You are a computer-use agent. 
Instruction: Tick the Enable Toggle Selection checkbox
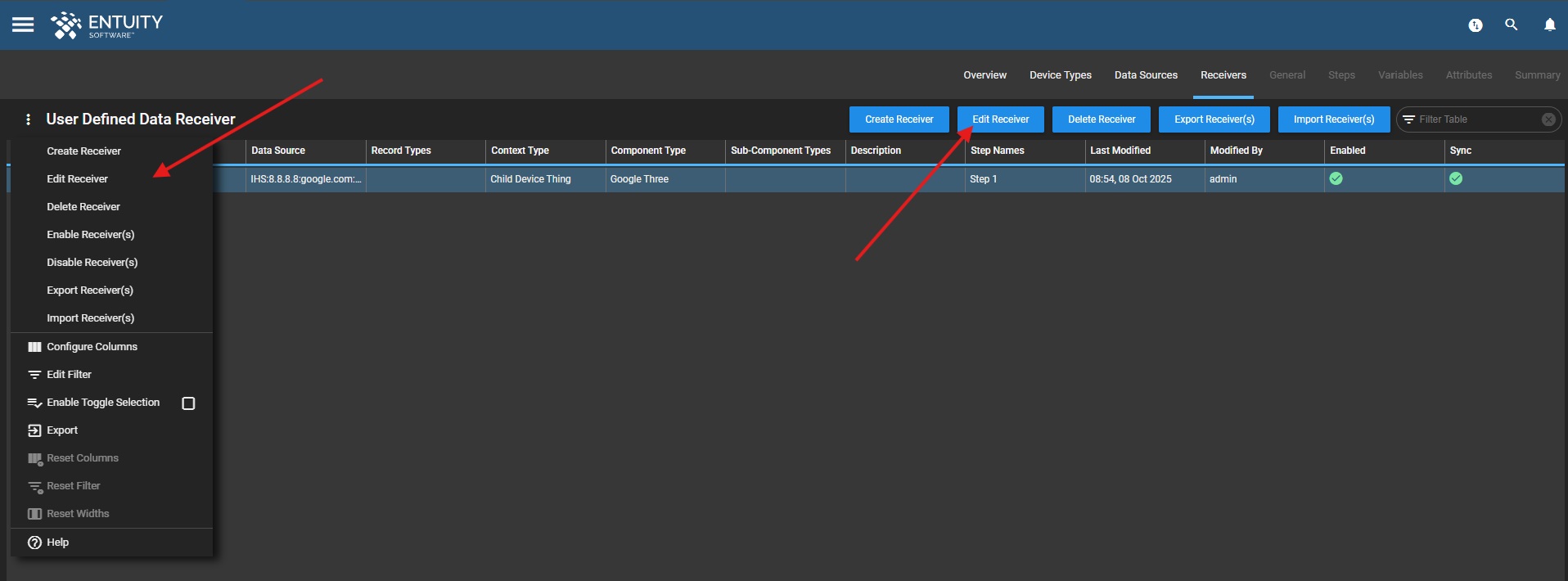tap(188, 403)
